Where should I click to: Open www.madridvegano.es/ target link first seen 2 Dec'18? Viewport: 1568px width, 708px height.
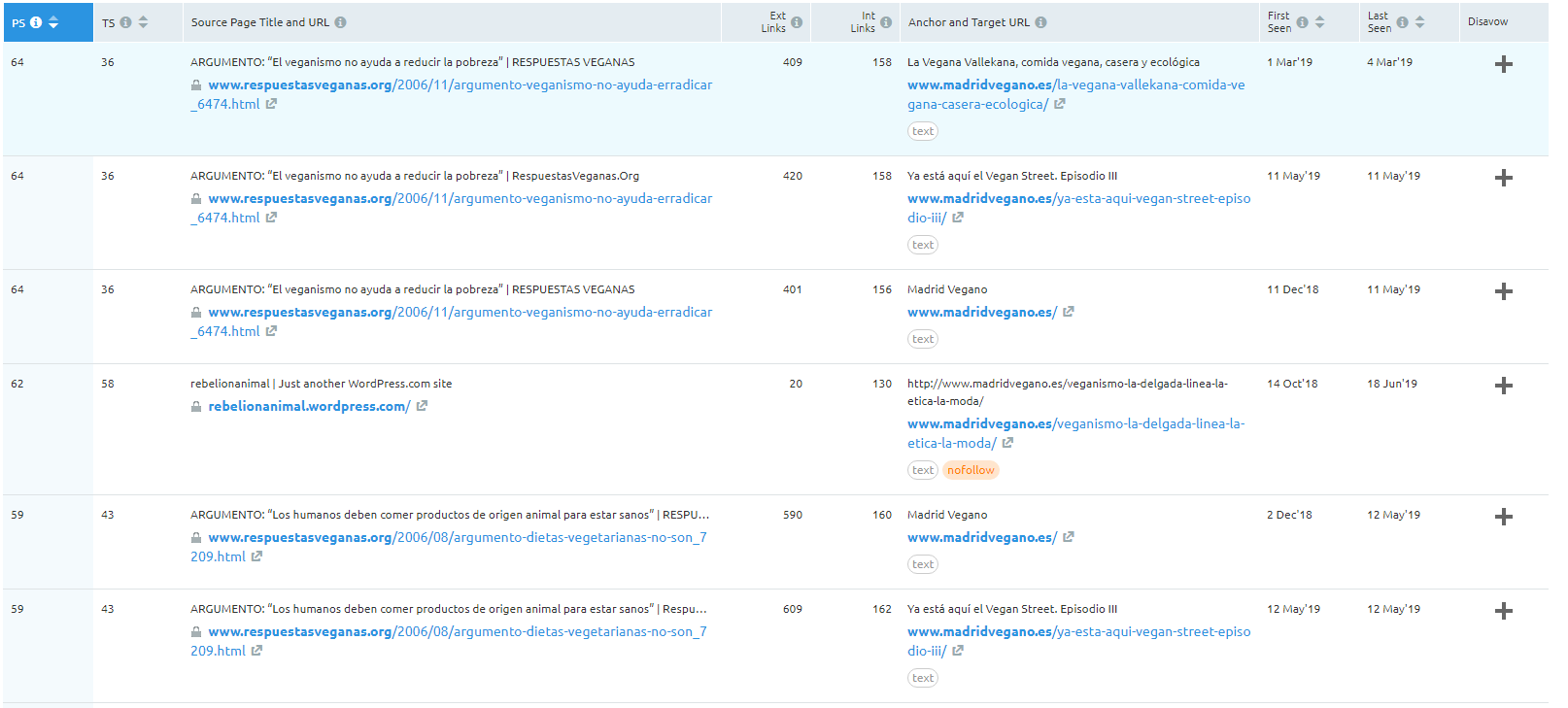tap(982, 537)
